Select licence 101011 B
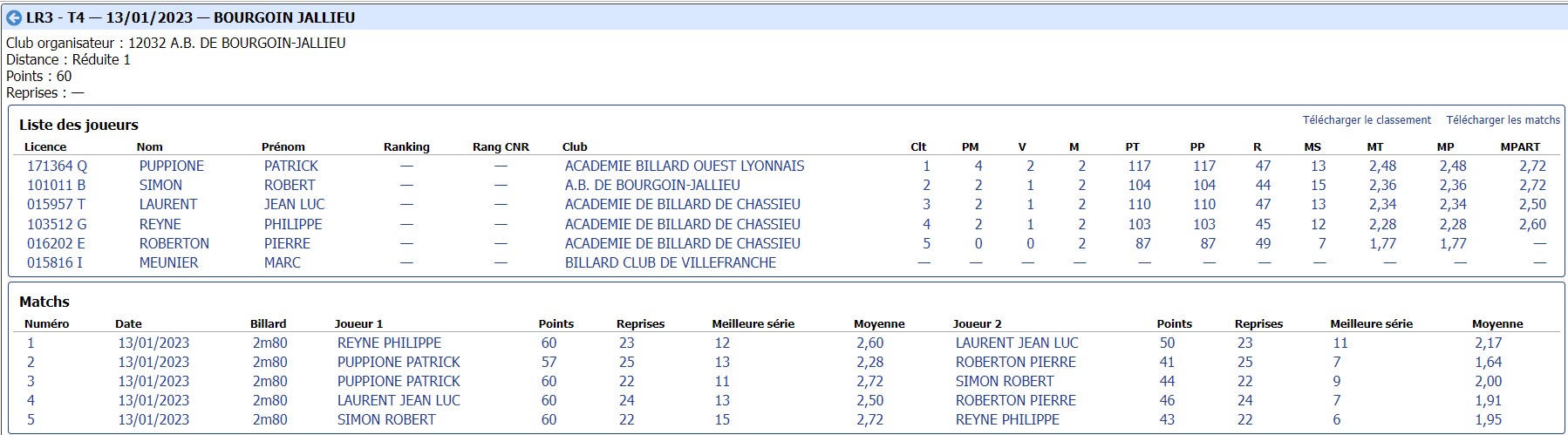1568x435 pixels. (x=56, y=185)
